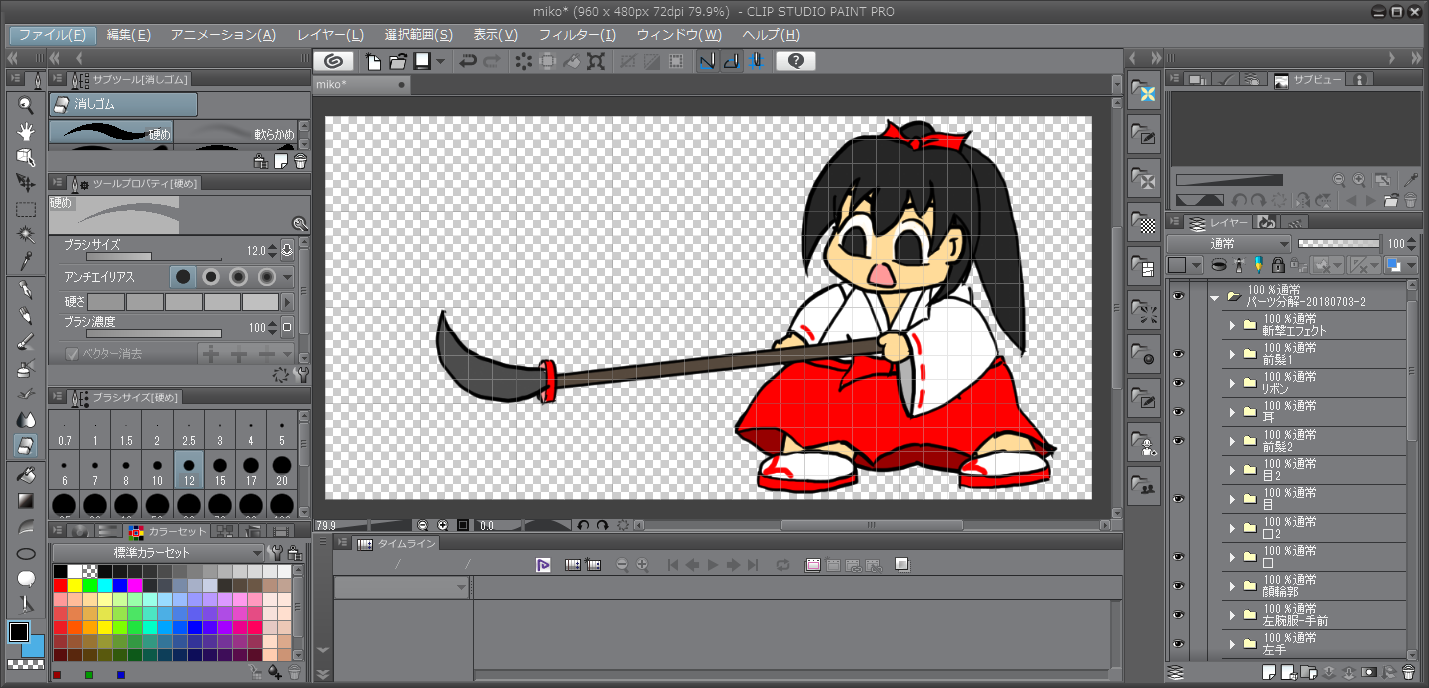Image resolution: width=1429 pixels, height=688 pixels.
Task: Click the Undo arrow icon
Action: coord(468,61)
